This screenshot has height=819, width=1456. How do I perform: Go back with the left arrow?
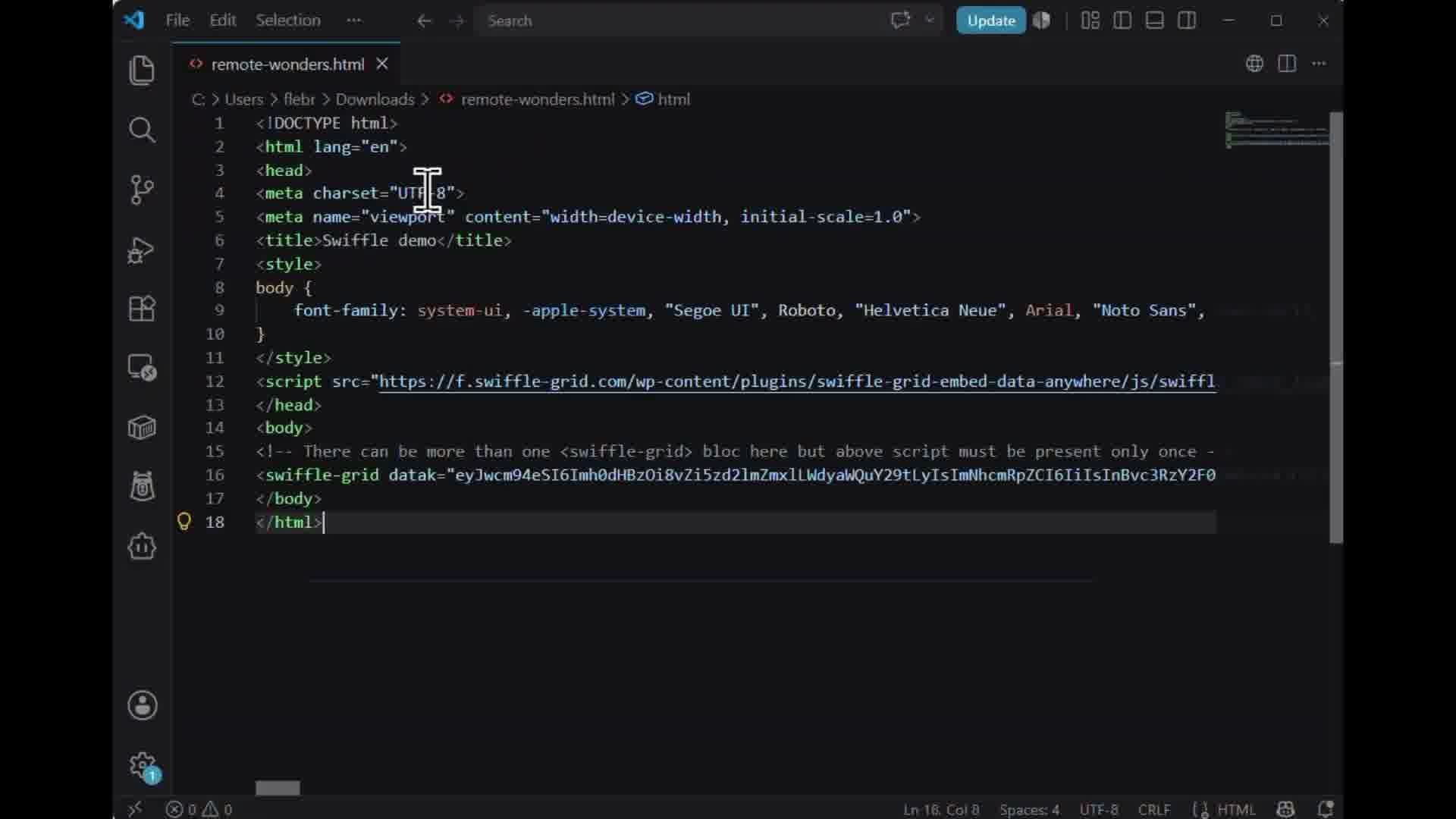click(x=424, y=20)
